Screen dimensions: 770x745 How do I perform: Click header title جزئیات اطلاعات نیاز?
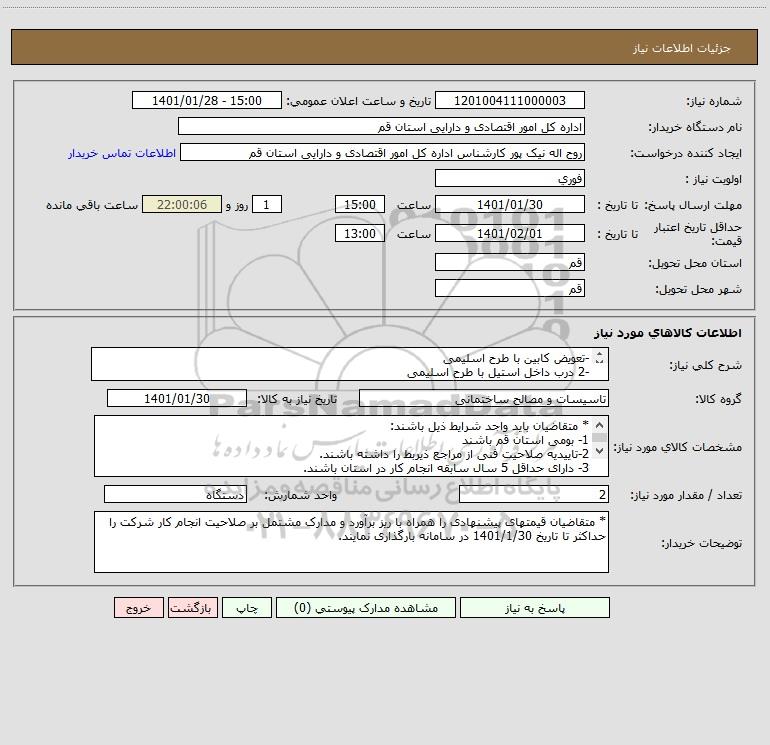[x=682, y=48]
